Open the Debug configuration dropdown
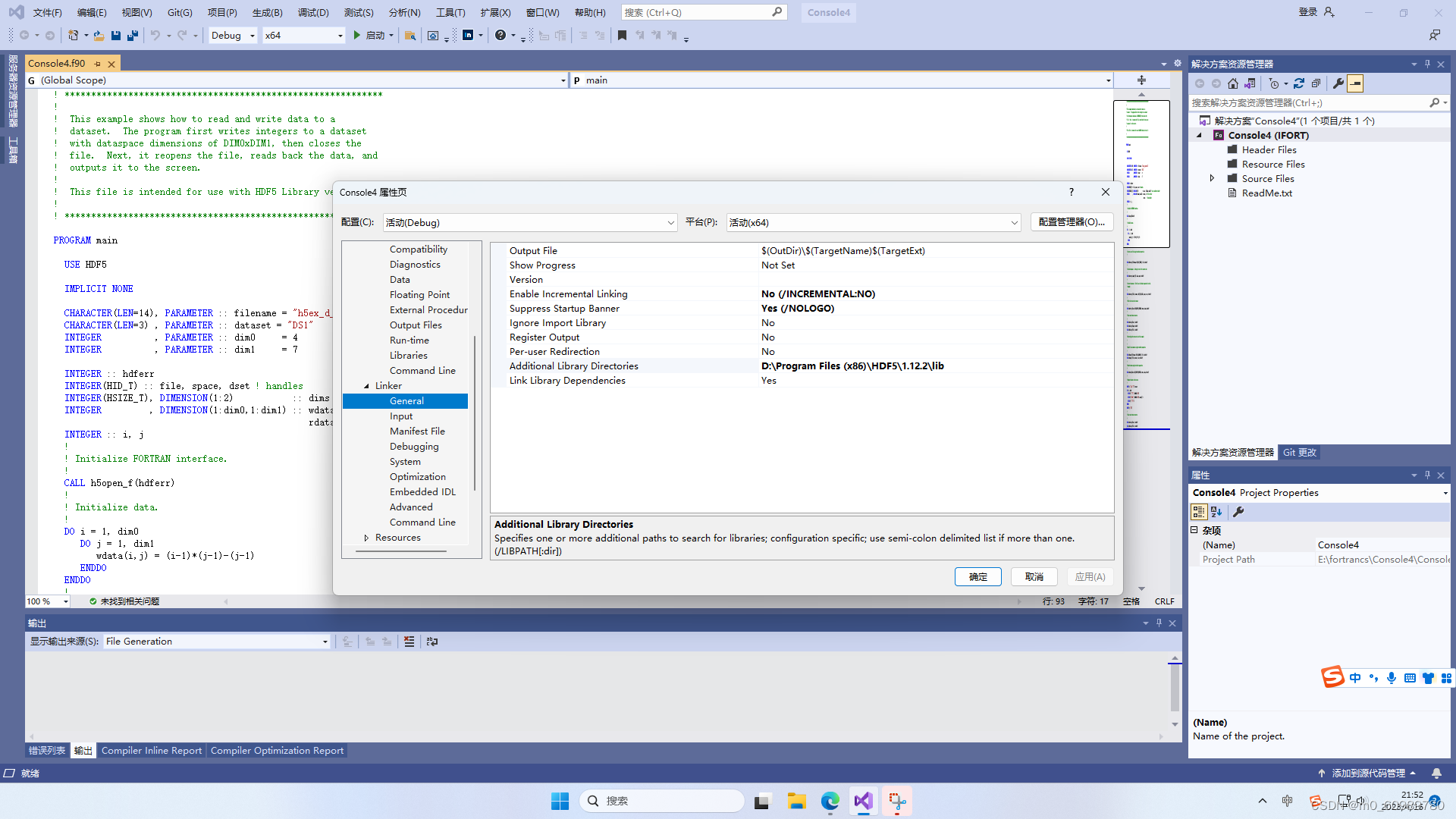 click(233, 36)
